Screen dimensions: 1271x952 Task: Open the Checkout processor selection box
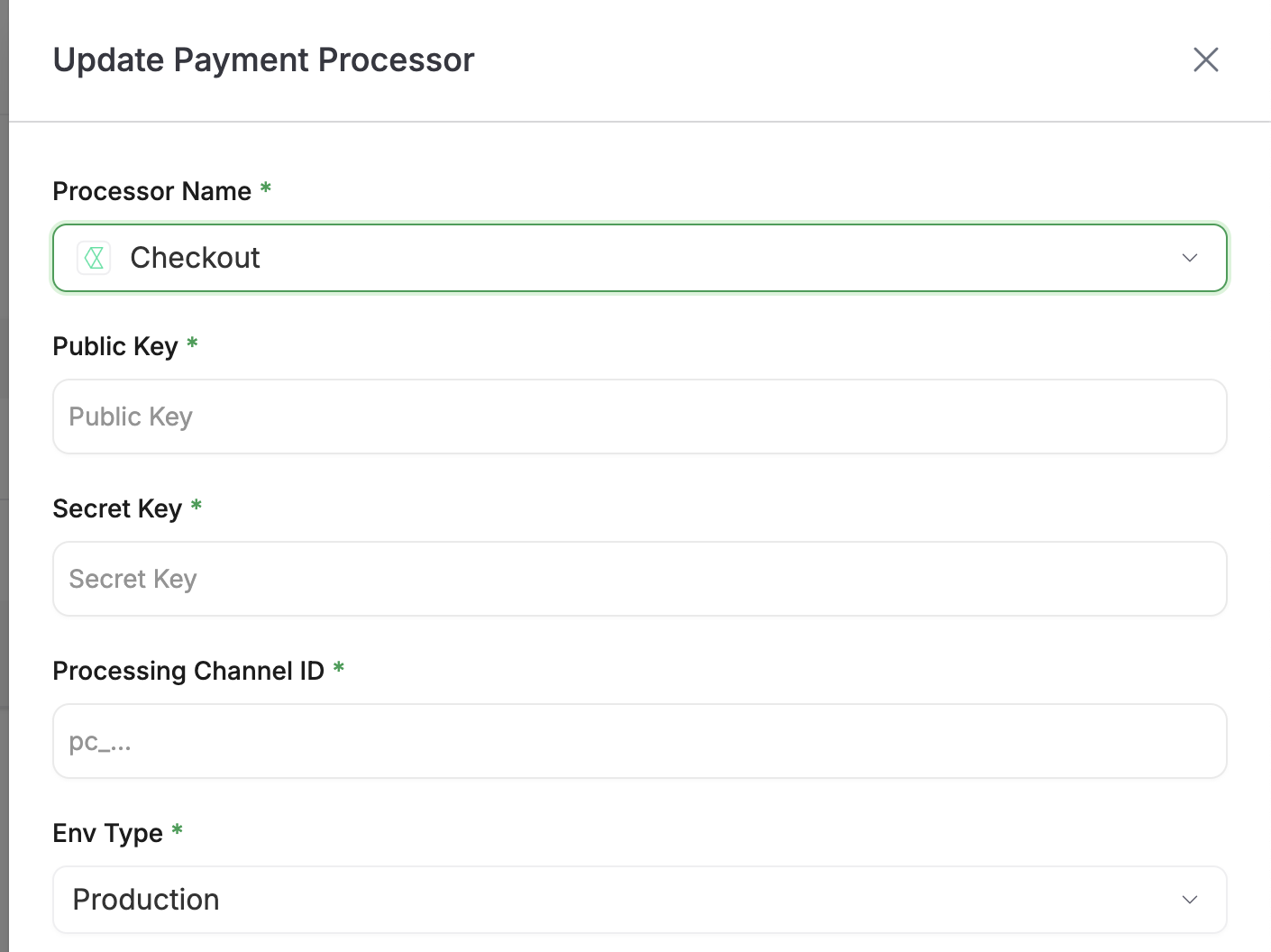pos(631,258)
